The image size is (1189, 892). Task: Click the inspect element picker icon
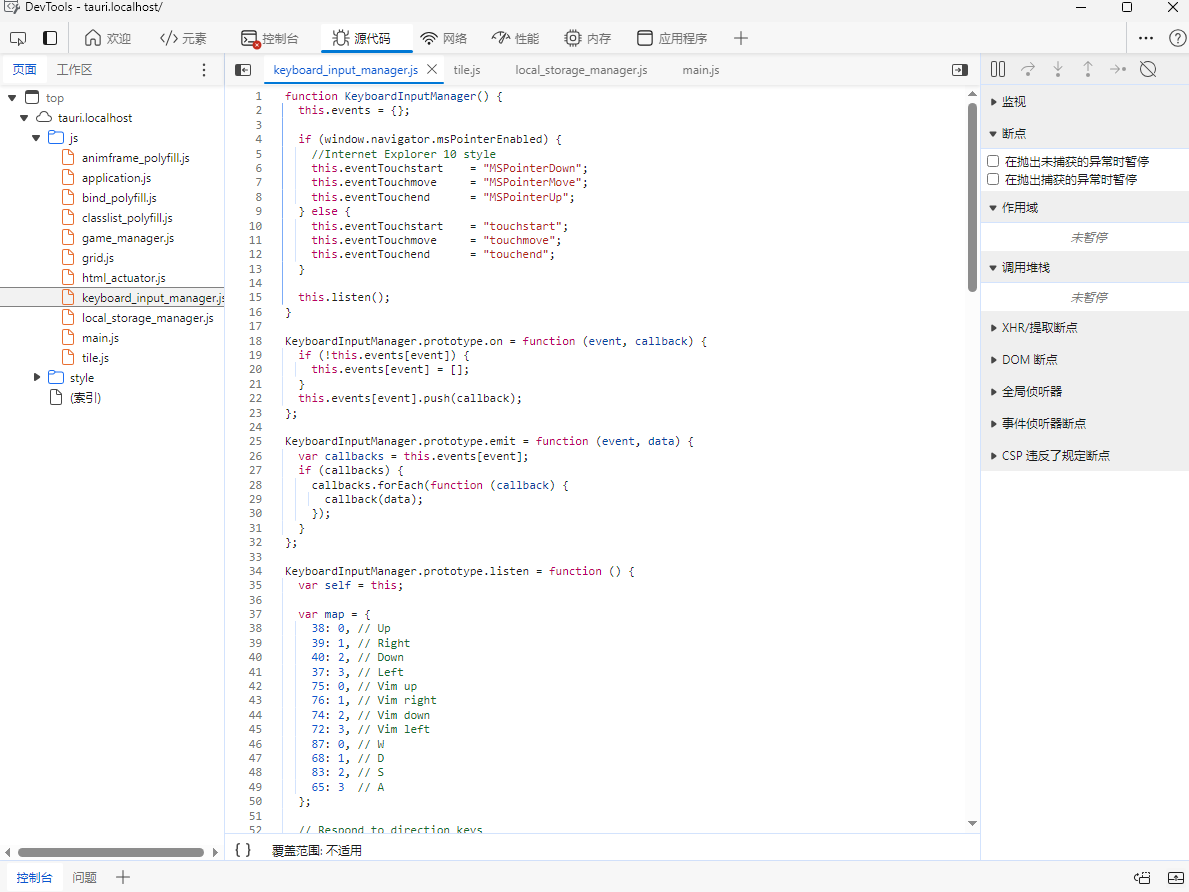17,38
